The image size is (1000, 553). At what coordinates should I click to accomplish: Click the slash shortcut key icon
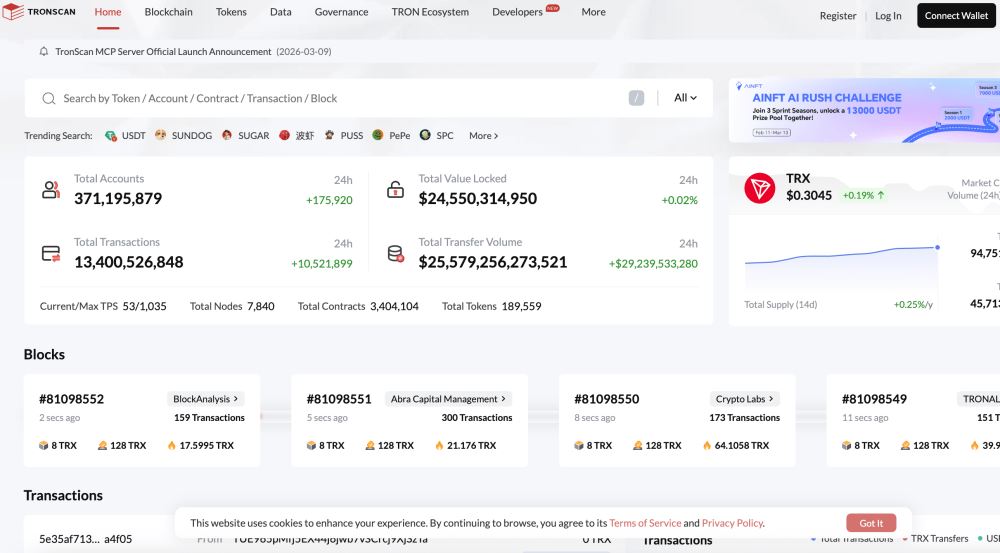tap(636, 98)
